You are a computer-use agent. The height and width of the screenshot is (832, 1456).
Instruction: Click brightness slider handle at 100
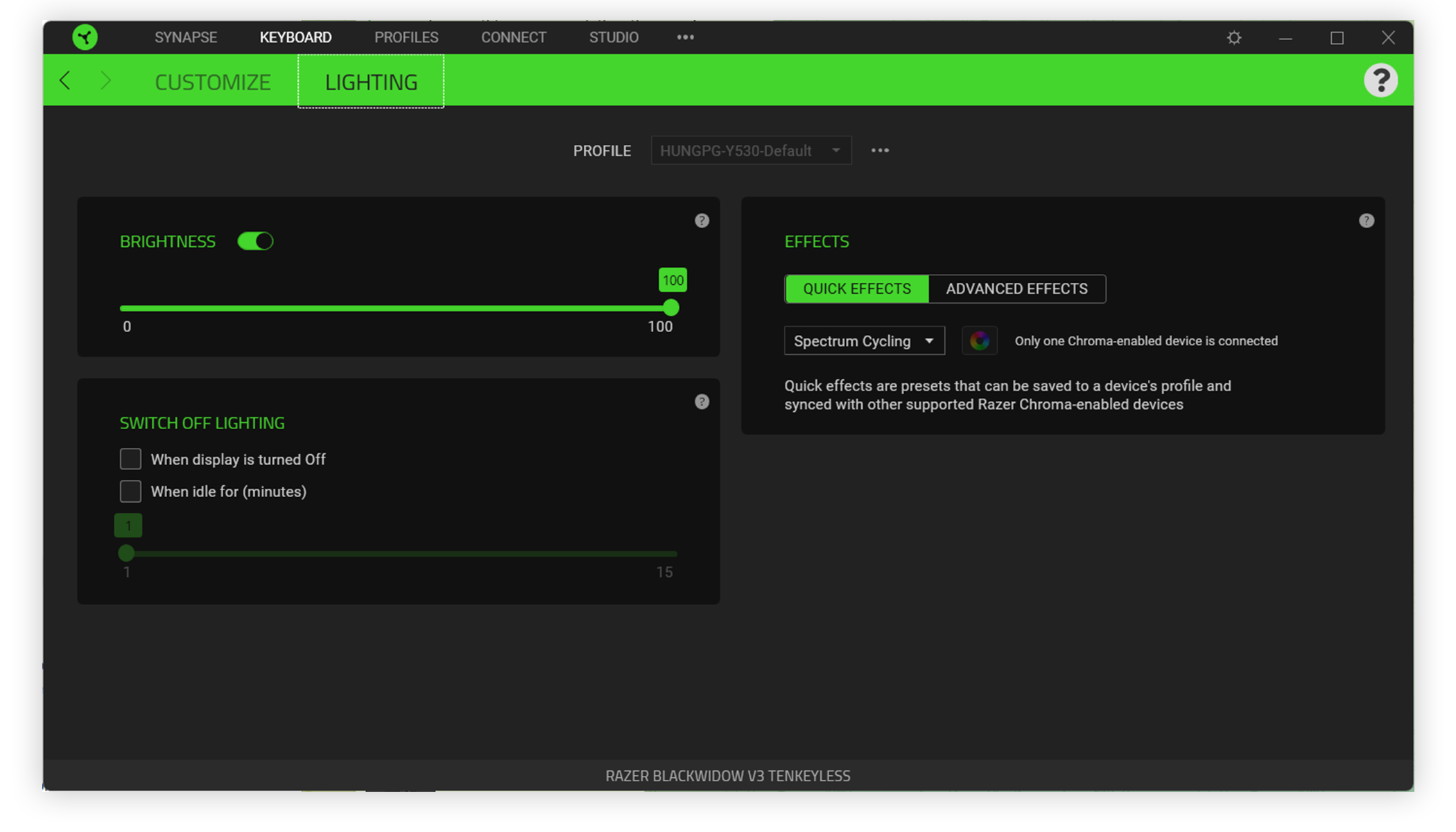tap(670, 307)
